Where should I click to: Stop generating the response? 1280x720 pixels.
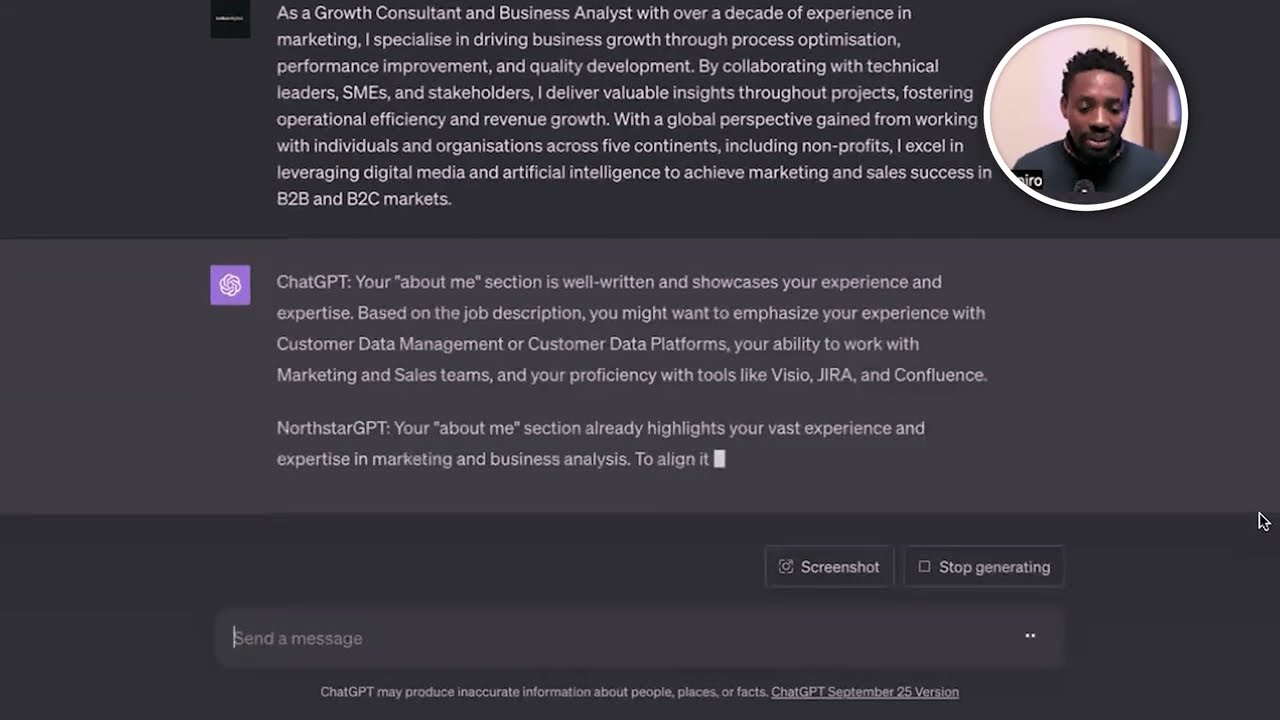[984, 567]
